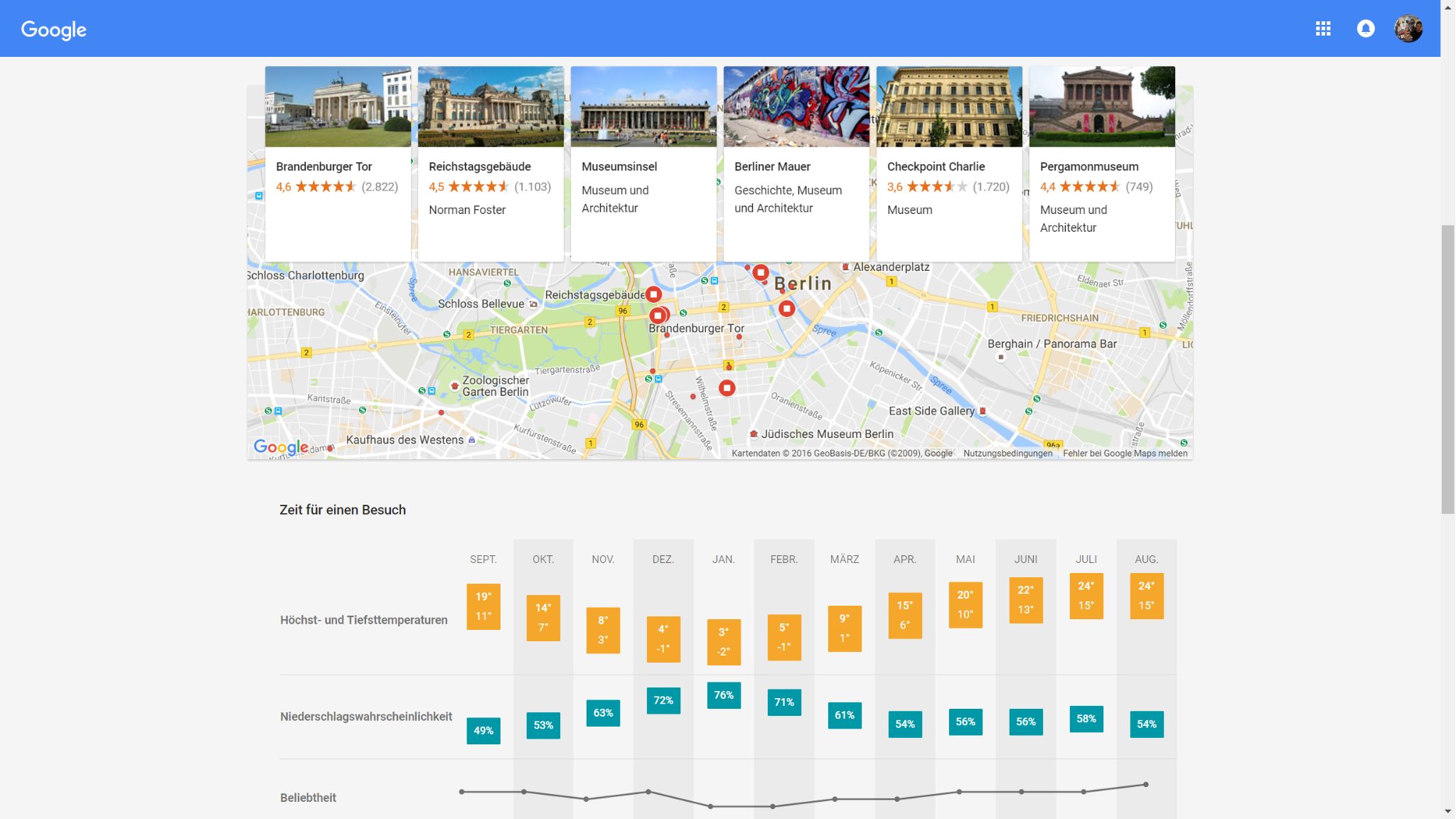Viewport: 1456px width, 819px height.
Task: Click the Museumsinsel card title
Action: coord(619,166)
